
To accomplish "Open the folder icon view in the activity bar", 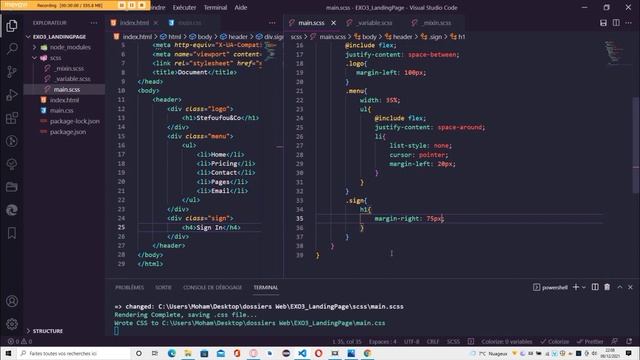I will pyautogui.click(x=12, y=187).
